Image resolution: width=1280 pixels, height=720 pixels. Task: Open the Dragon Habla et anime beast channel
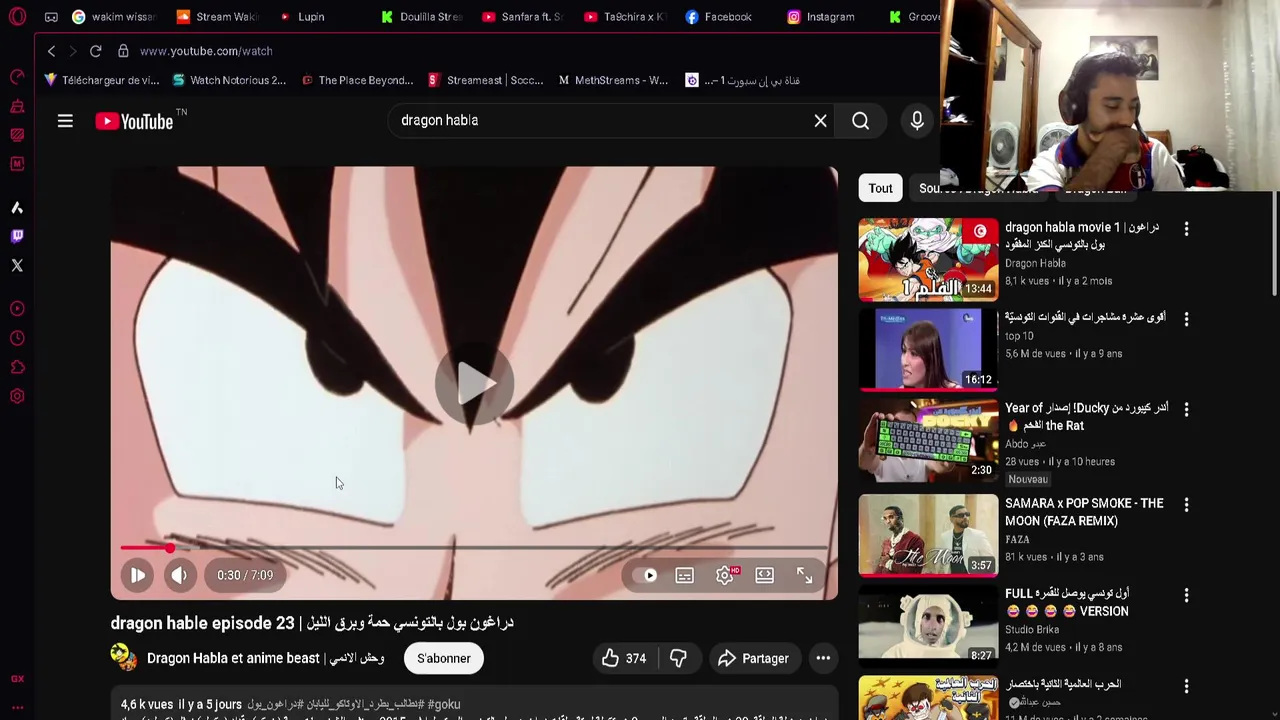266,658
